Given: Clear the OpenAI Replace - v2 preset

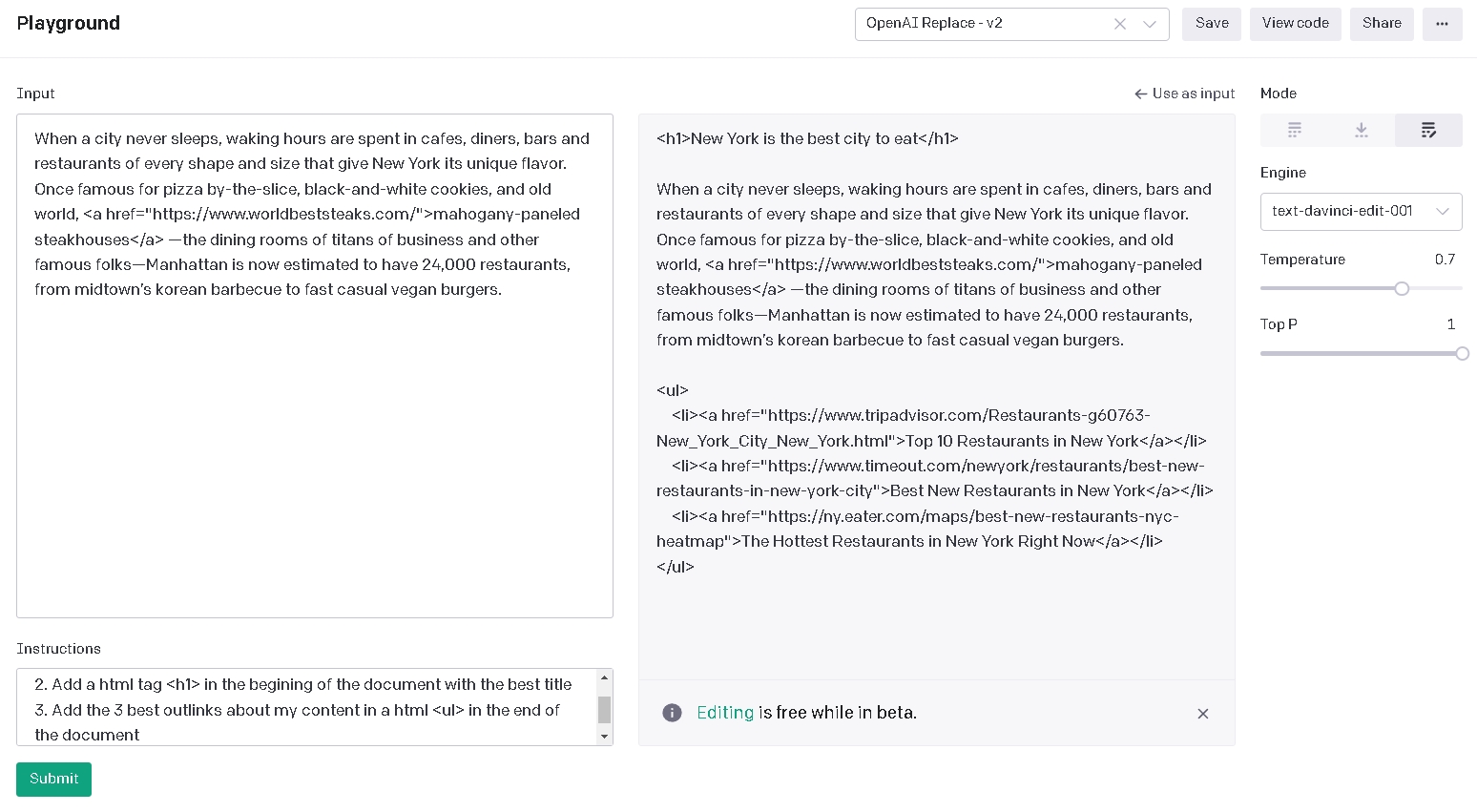Looking at the screenshot, I should click(x=1120, y=24).
